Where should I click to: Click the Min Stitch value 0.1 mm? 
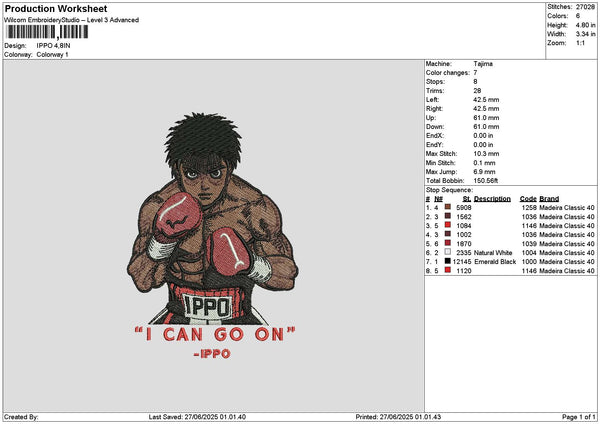coord(484,163)
